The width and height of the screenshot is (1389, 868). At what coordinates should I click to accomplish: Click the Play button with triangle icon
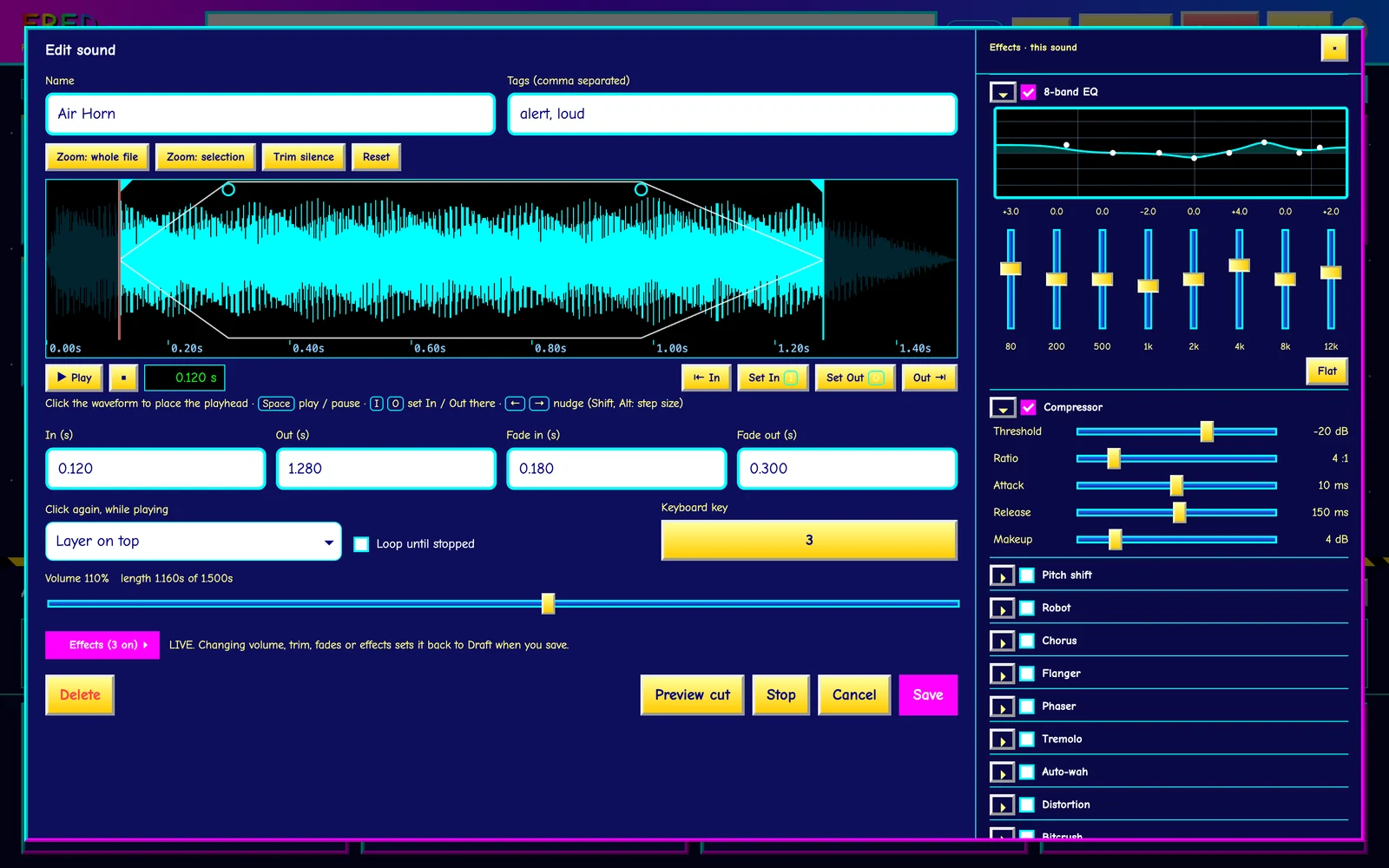[74, 378]
